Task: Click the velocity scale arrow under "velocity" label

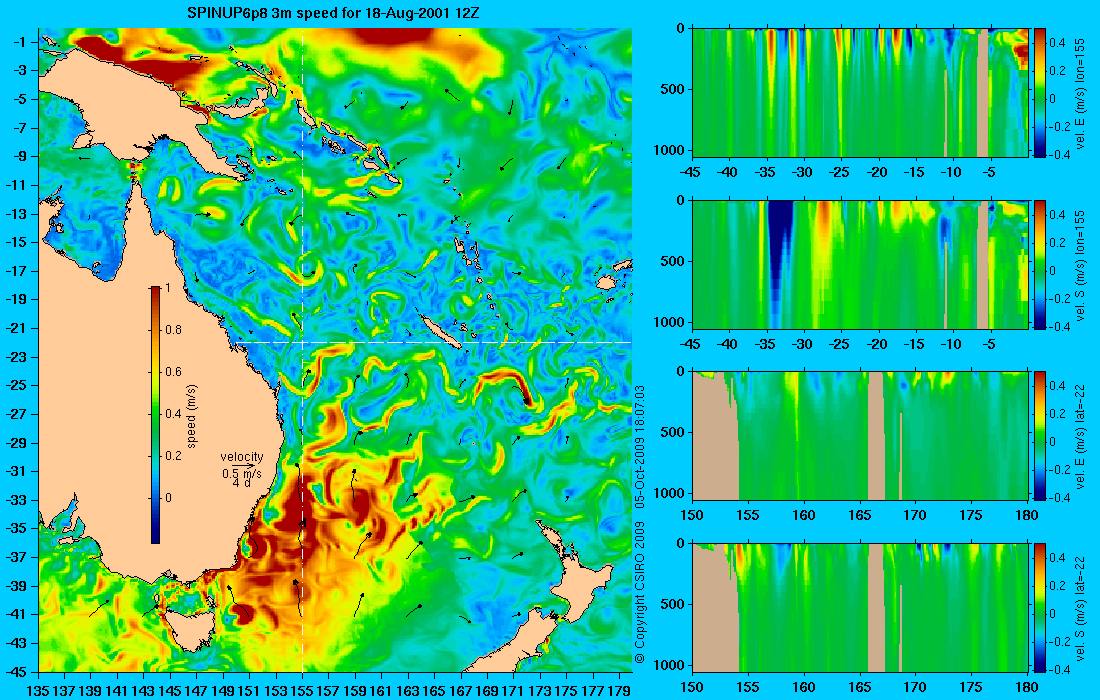Action: point(242,465)
